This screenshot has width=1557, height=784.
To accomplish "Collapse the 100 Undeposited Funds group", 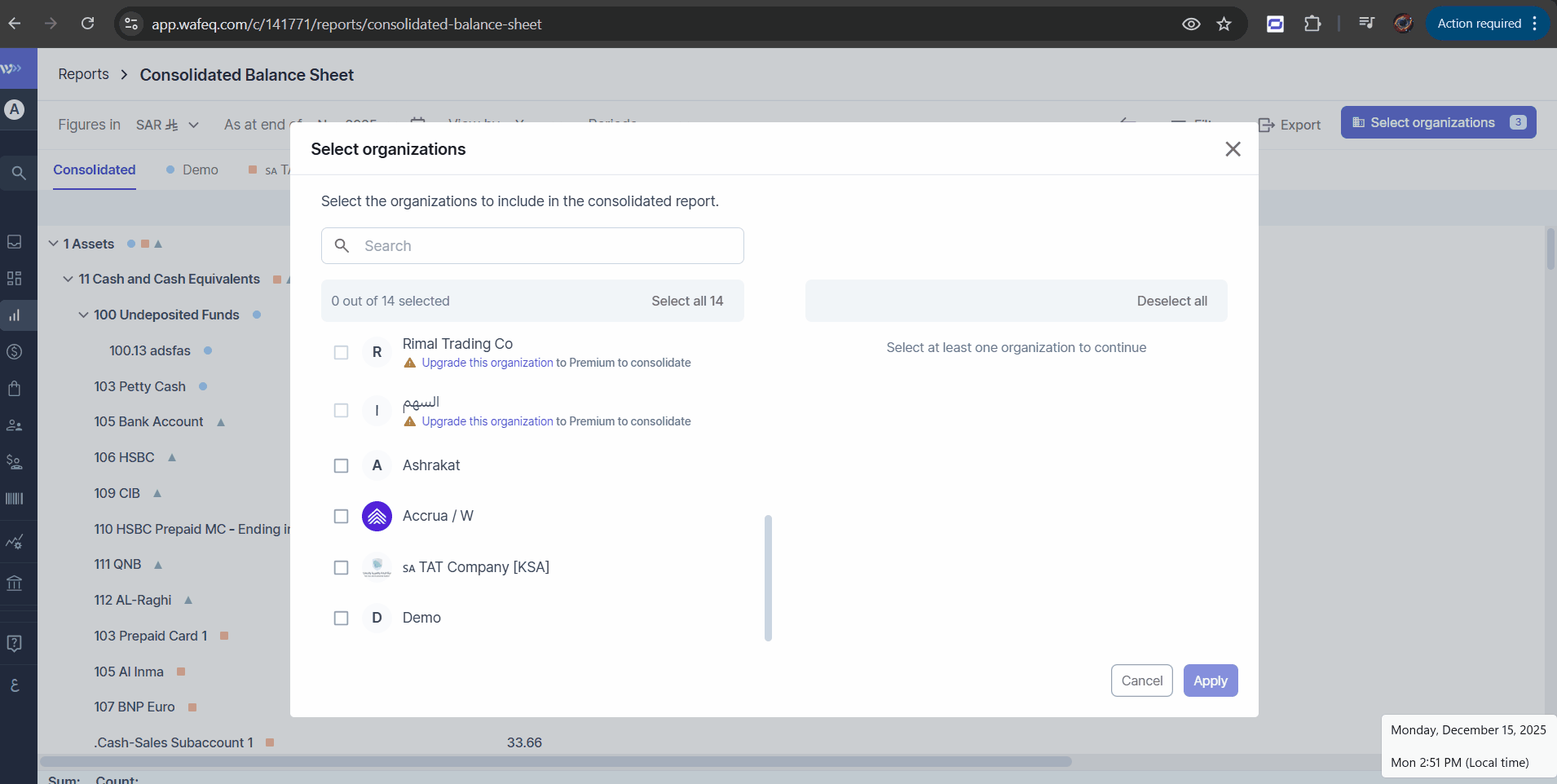I will (83, 315).
